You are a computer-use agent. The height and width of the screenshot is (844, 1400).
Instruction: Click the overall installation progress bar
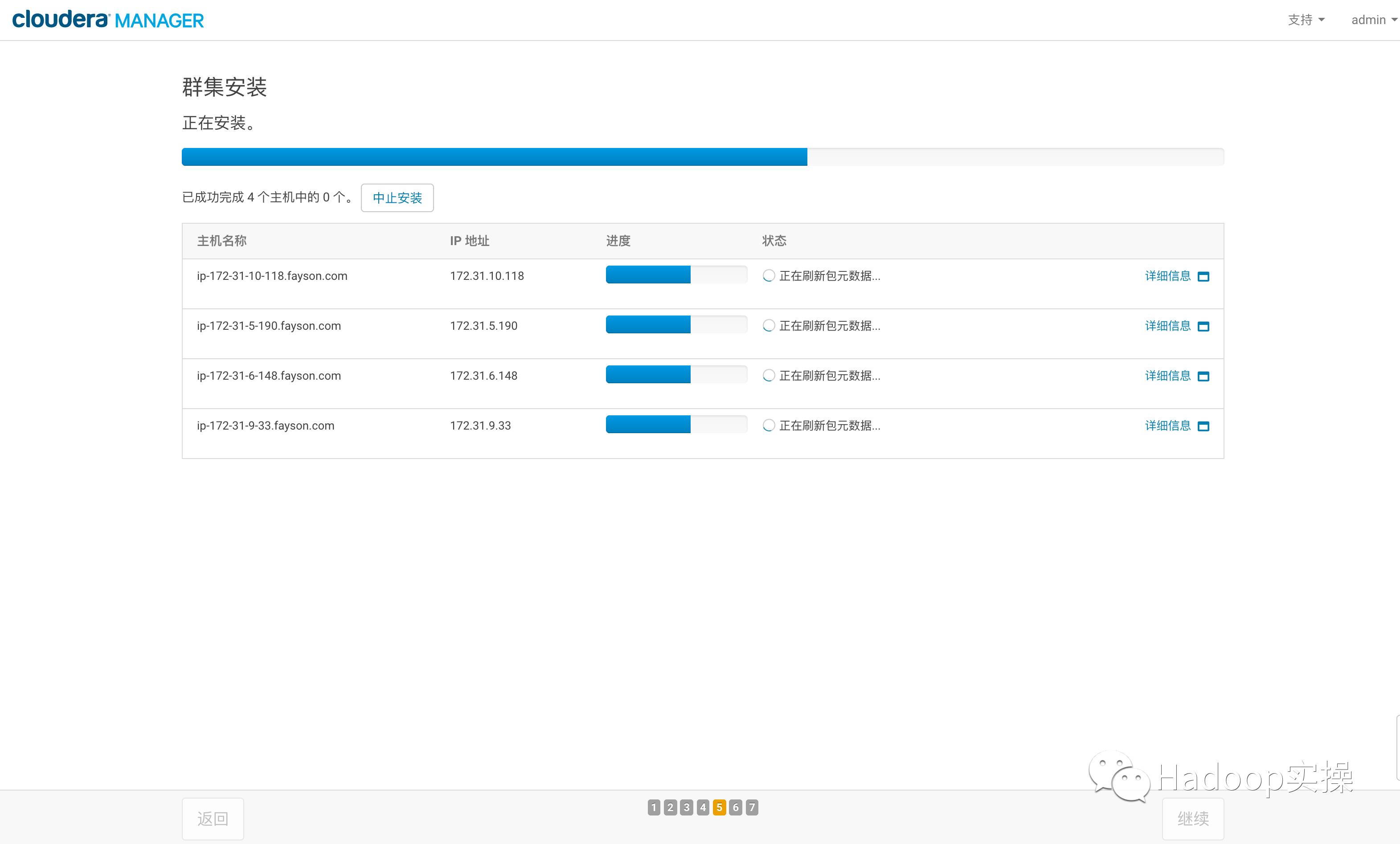coord(702,157)
